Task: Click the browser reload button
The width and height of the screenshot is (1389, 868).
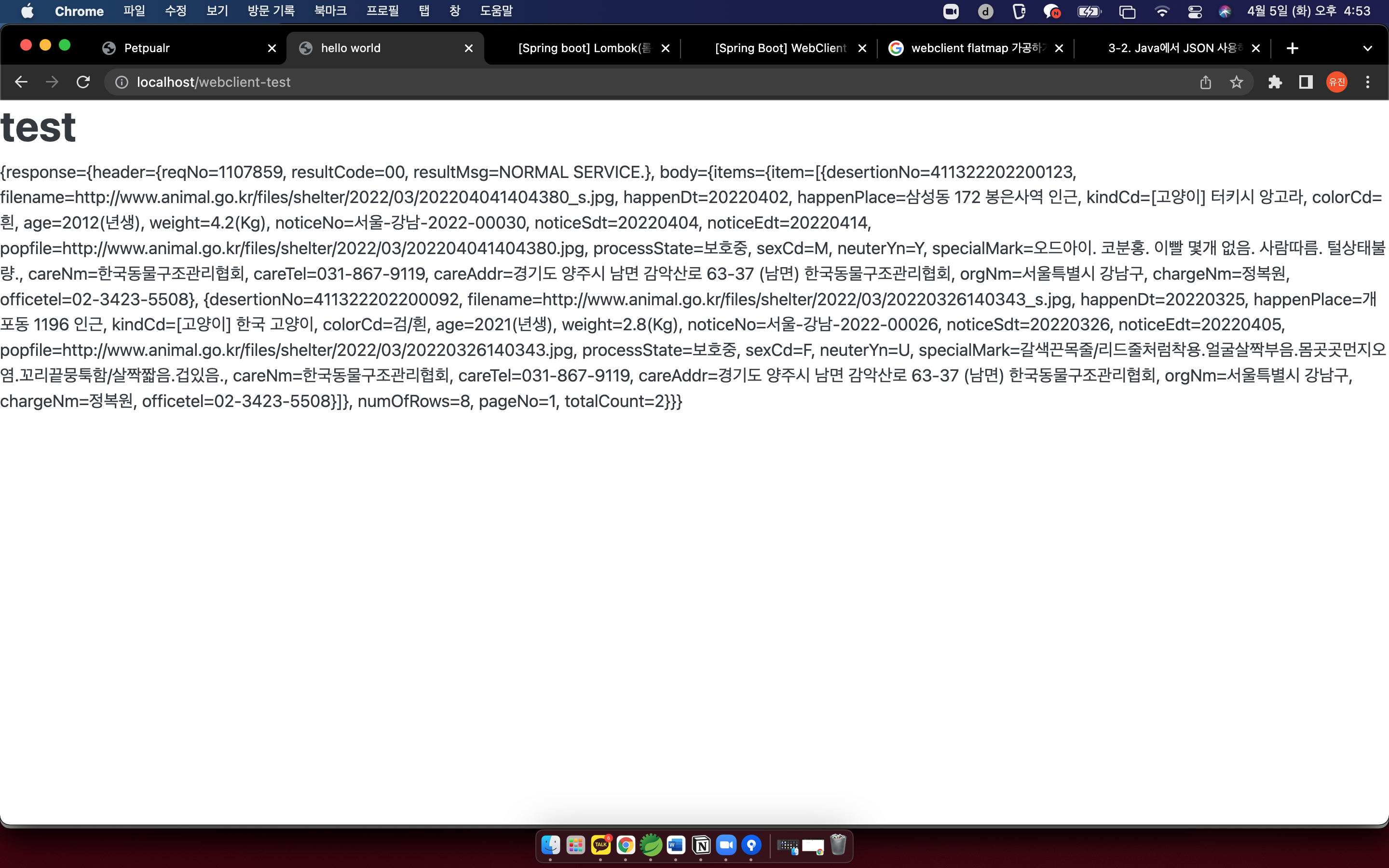Action: click(83, 82)
